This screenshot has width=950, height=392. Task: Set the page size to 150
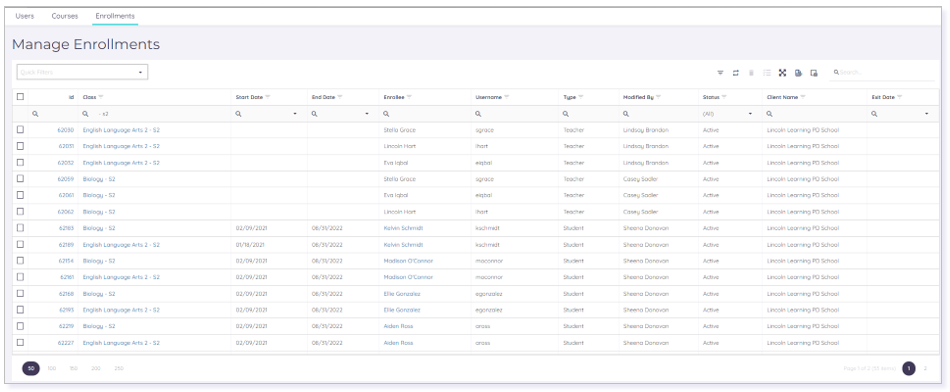pos(73,368)
